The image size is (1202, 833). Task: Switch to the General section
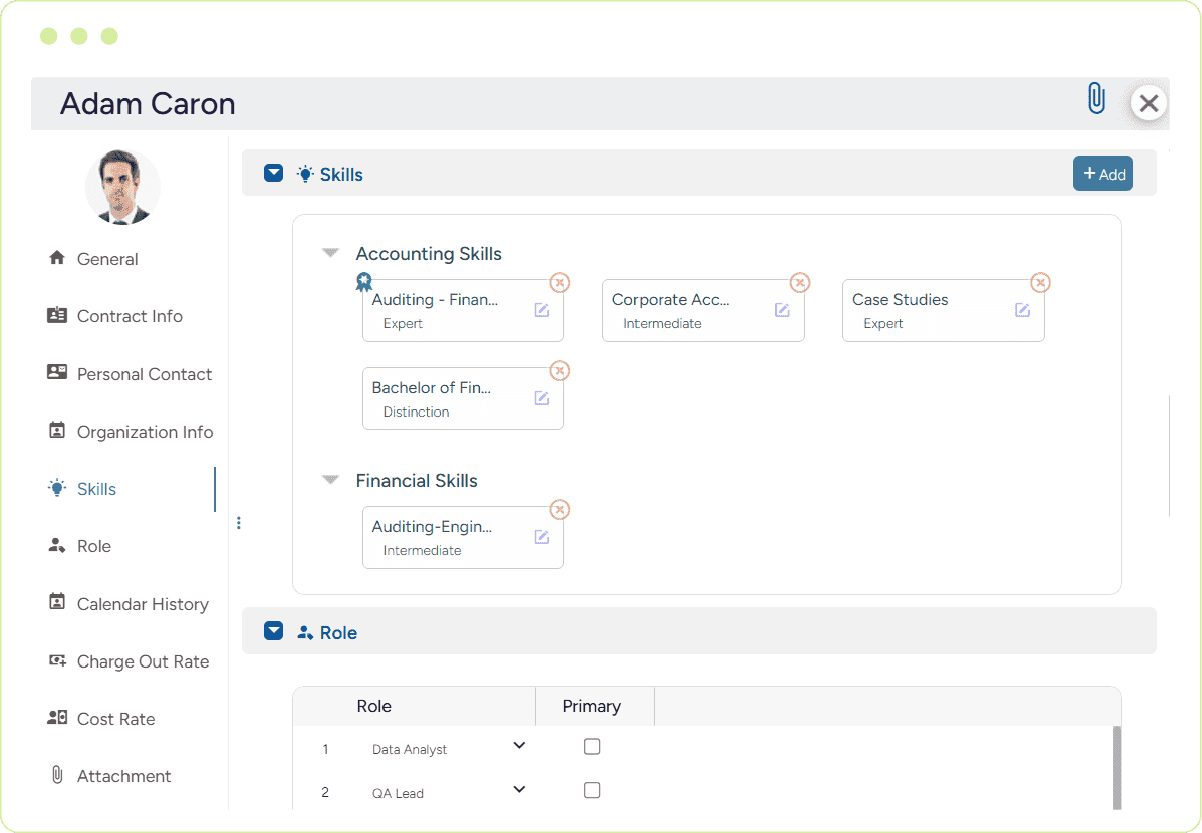click(107, 259)
